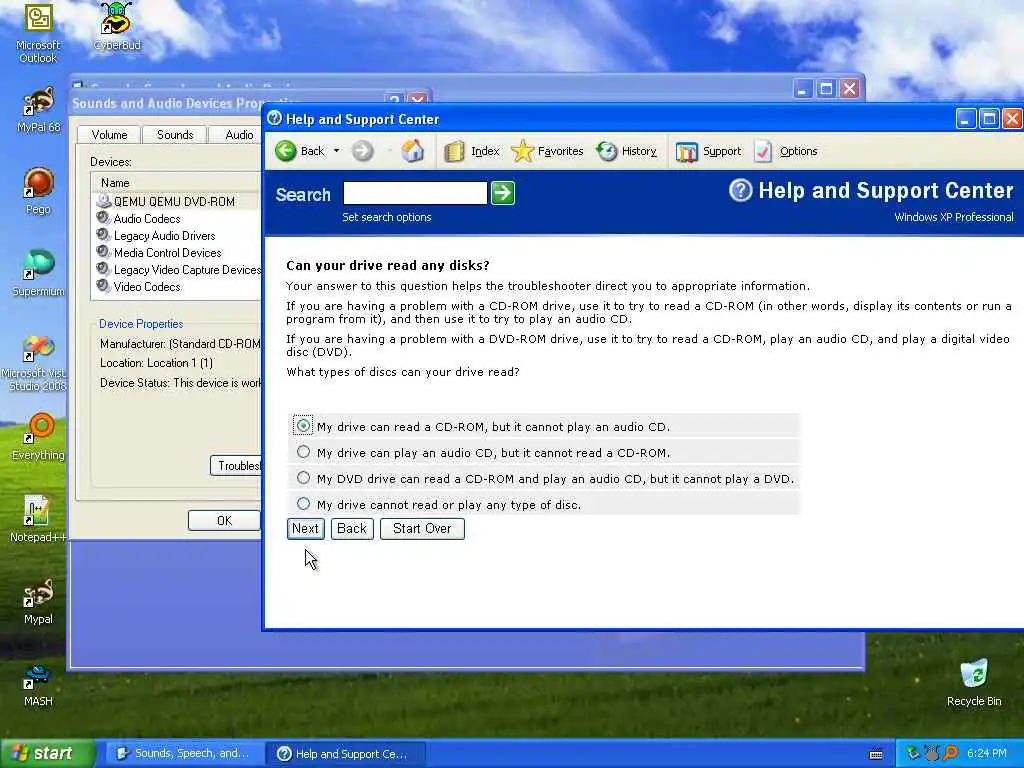Select Legacy Audio Drivers entry
The height and width of the screenshot is (768, 1024).
[164, 236]
